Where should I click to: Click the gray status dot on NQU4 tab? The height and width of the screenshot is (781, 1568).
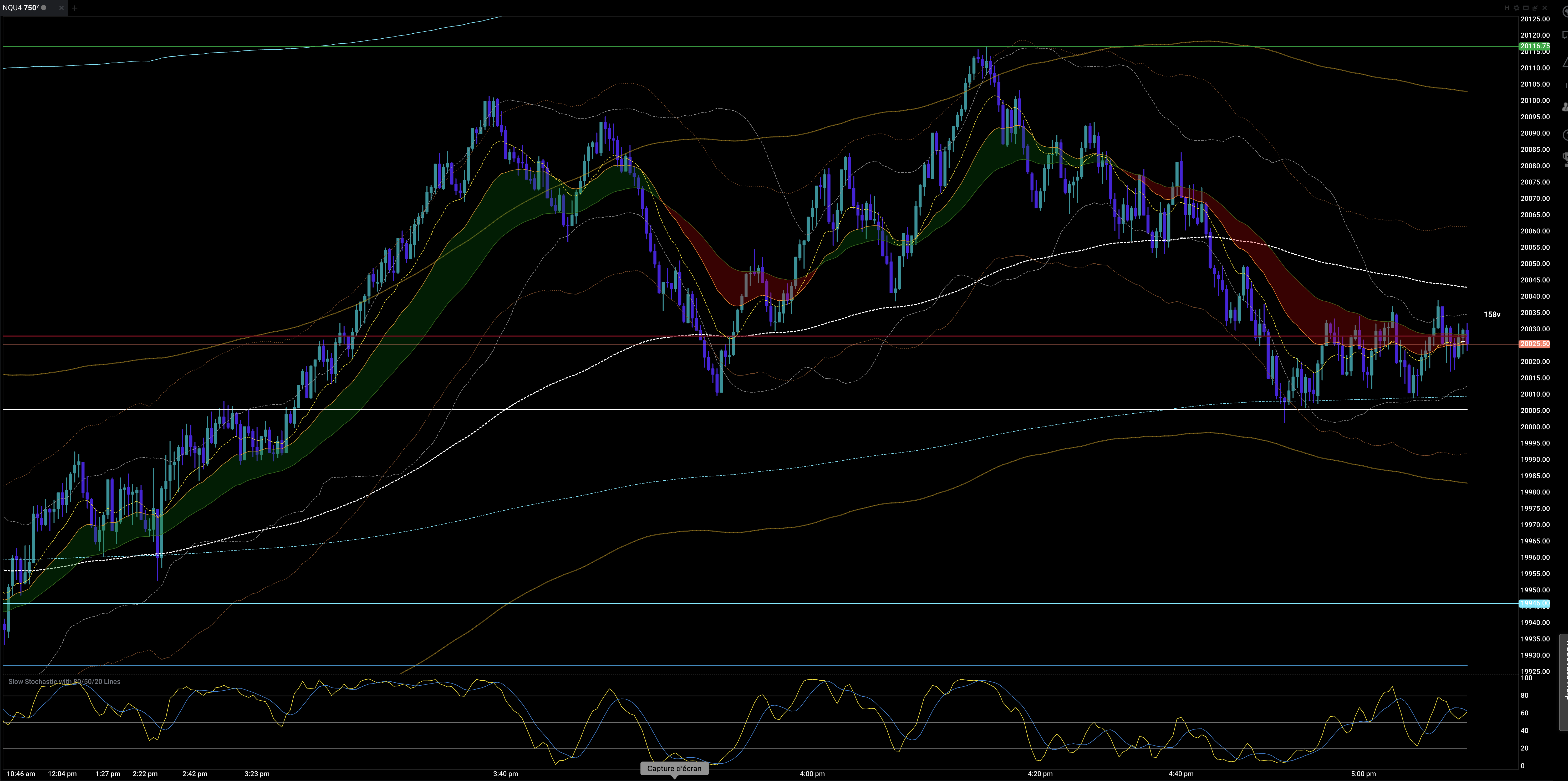pyautogui.click(x=44, y=8)
